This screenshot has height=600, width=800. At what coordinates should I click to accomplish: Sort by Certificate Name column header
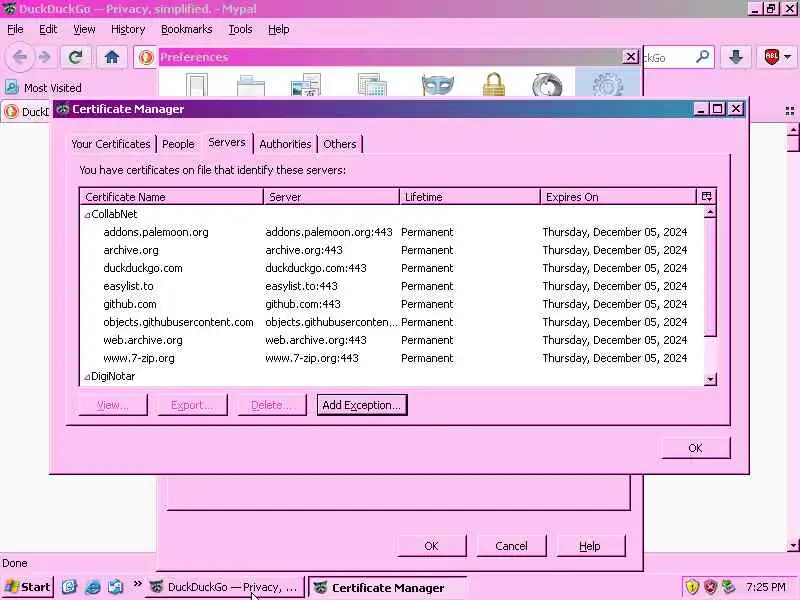pyautogui.click(x=171, y=197)
